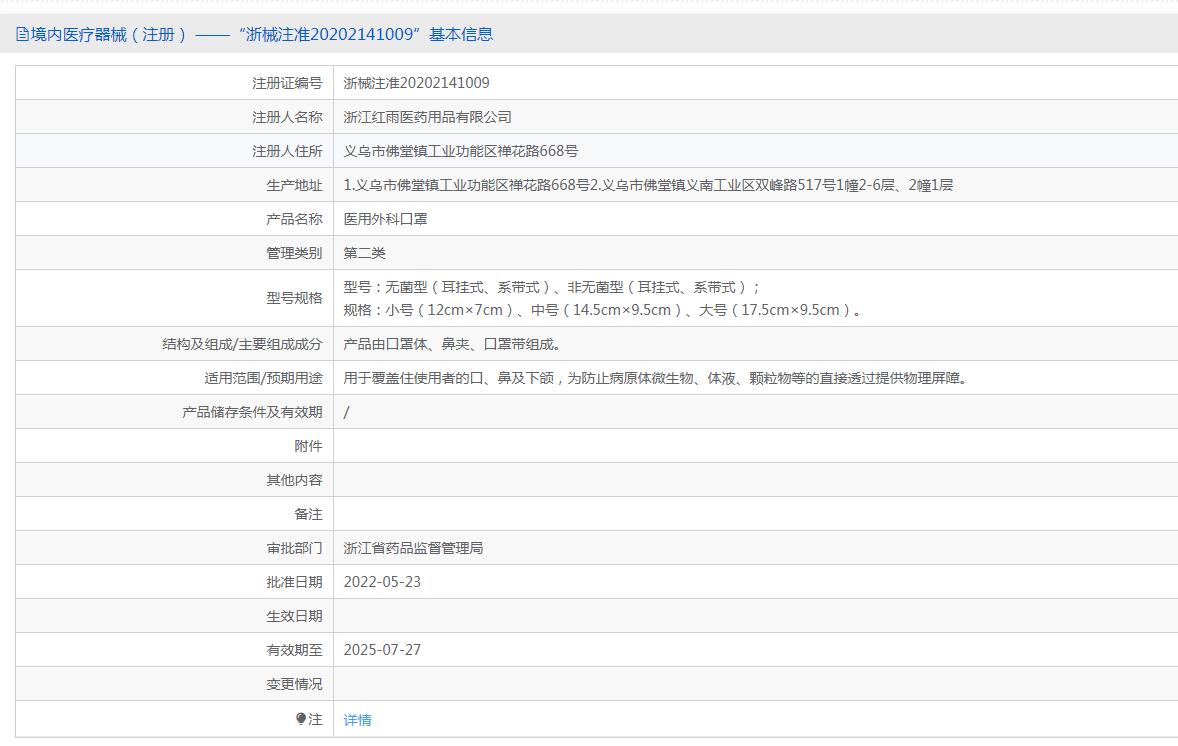The width and height of the screenshot is (1178, 746).
Task: Select the text 产品由口罩体、鼻夹、口罩带组成
Action: [452, 344]
